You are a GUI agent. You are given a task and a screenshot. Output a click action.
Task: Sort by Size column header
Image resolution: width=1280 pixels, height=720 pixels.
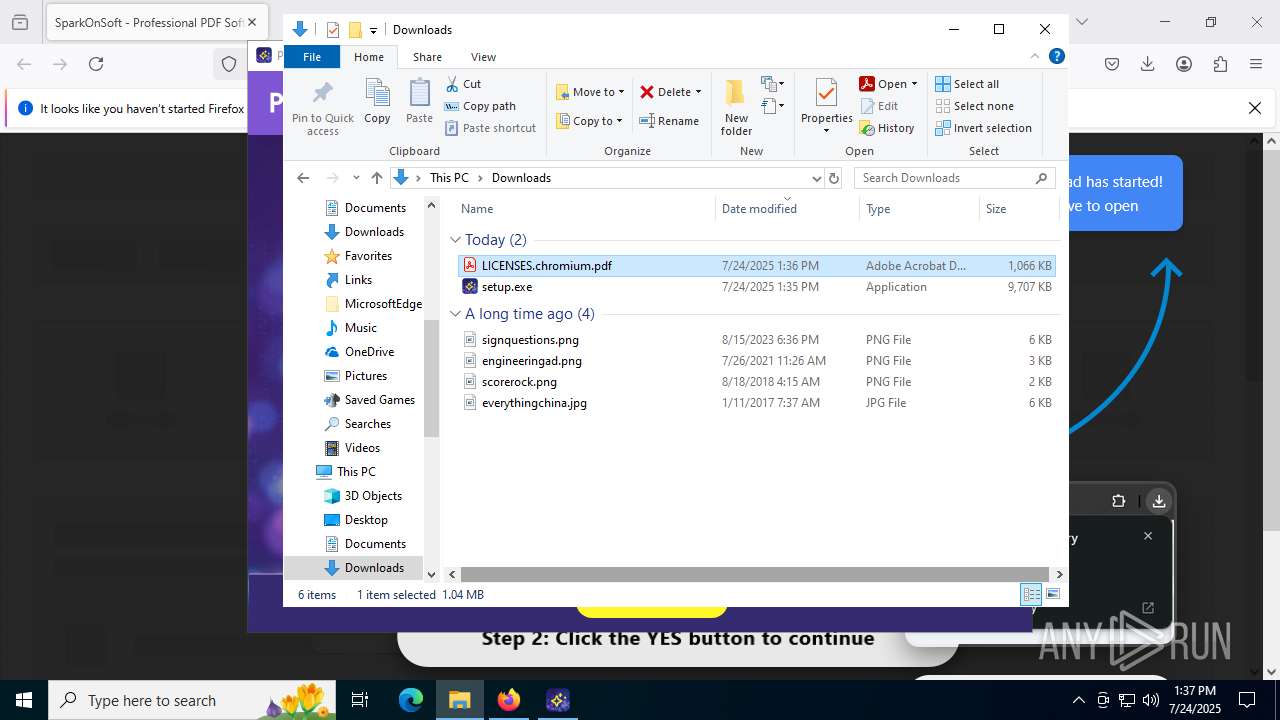click(1018, 209)
